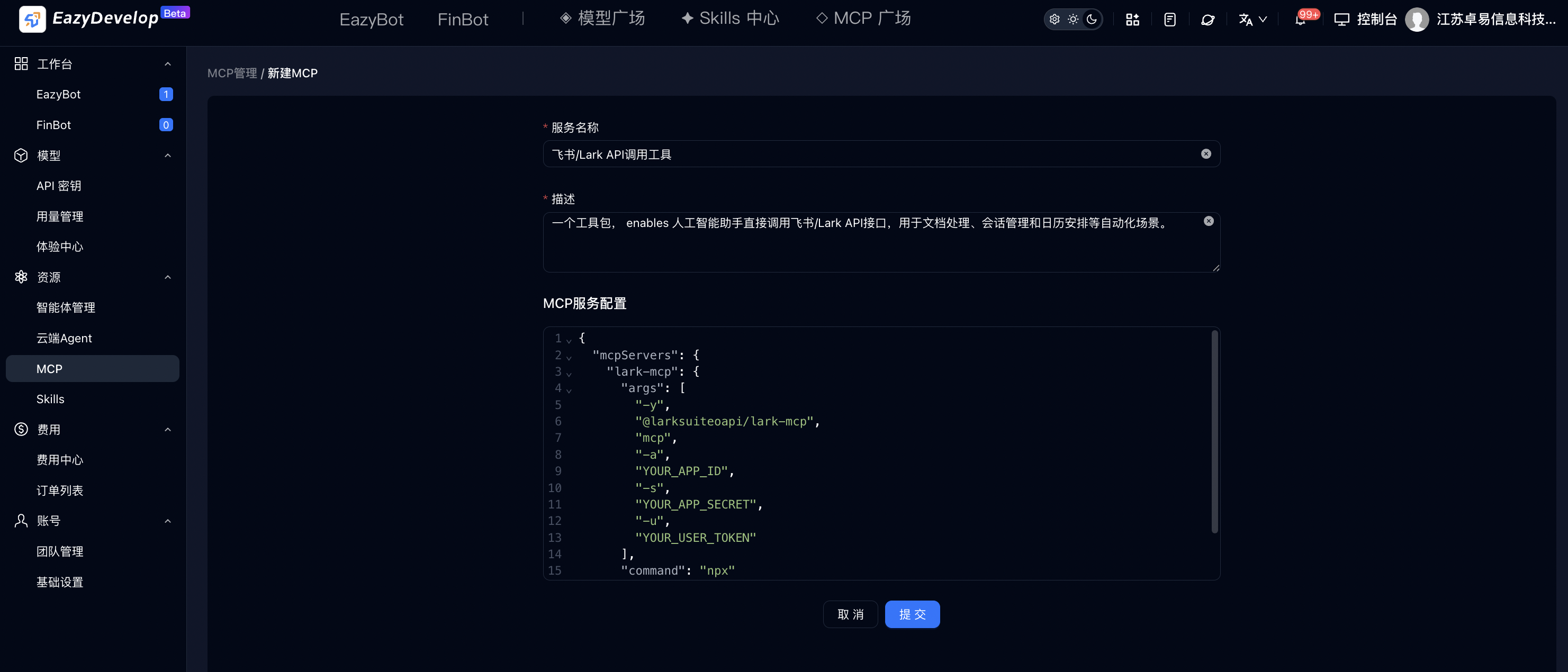
Task: Open 订单列表 page
Action: [x=60, y=491]
